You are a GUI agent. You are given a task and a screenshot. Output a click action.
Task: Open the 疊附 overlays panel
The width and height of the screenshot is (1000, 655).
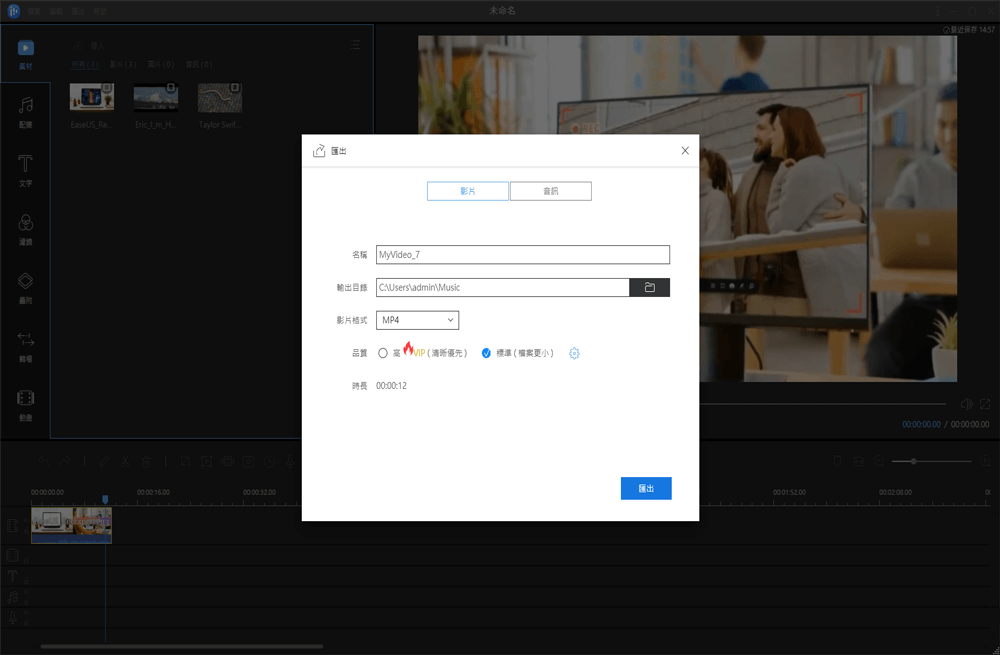pos(26,288)
